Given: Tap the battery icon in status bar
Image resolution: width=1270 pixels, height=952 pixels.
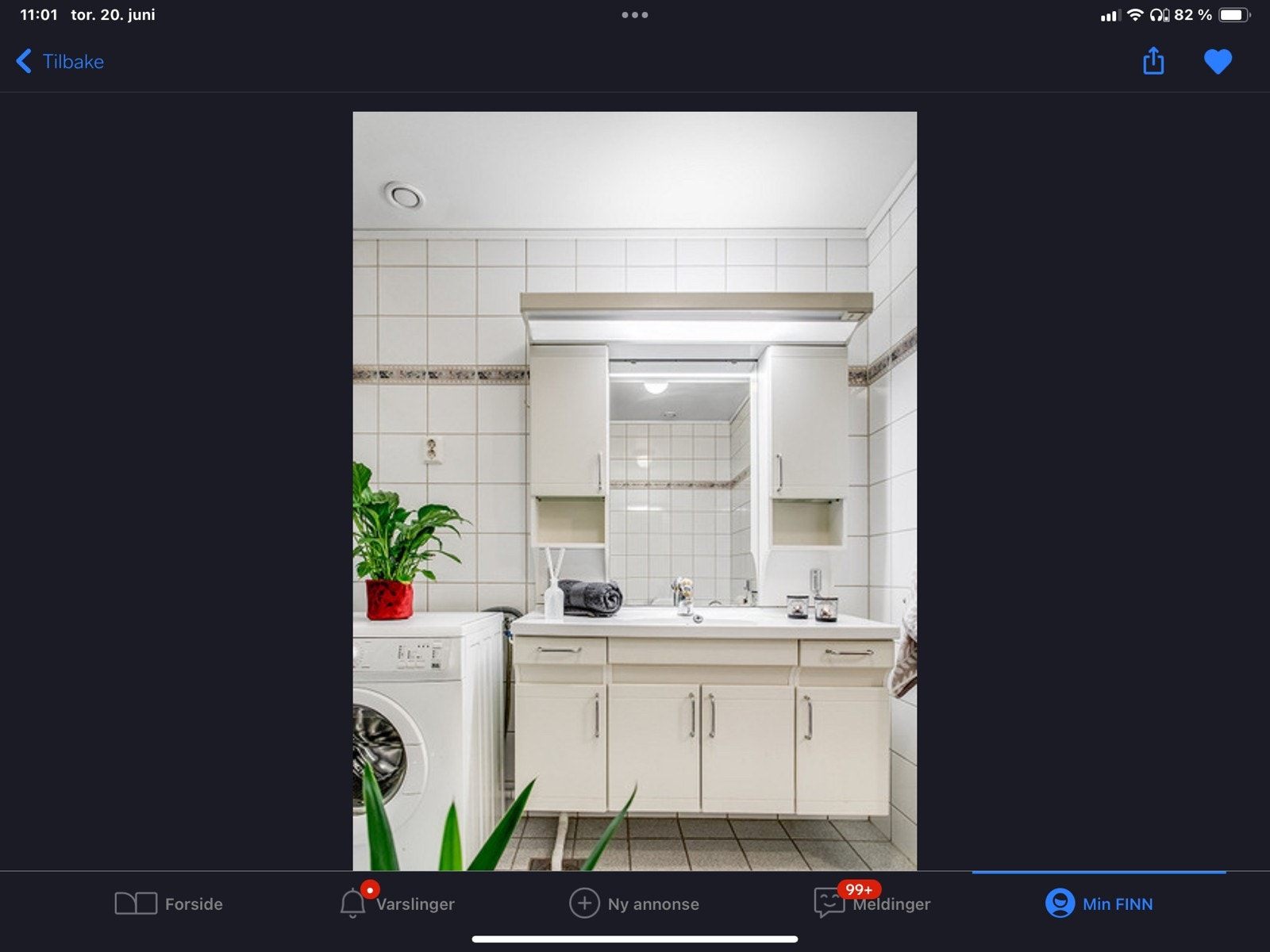Looking at the screenshot, I should click(1234, 15).
